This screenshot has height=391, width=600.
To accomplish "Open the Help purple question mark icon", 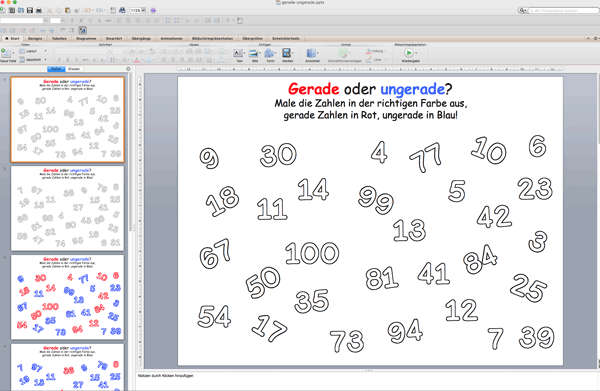I will 153,10.
